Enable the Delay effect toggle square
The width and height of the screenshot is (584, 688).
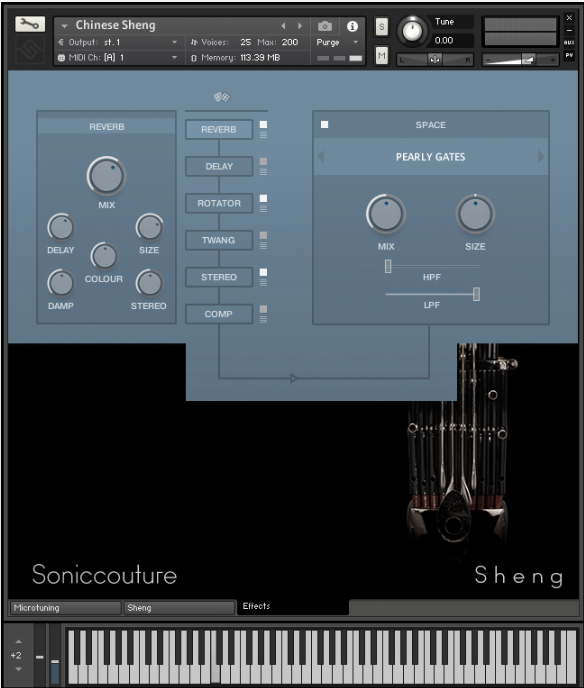[x=263, y=161]
